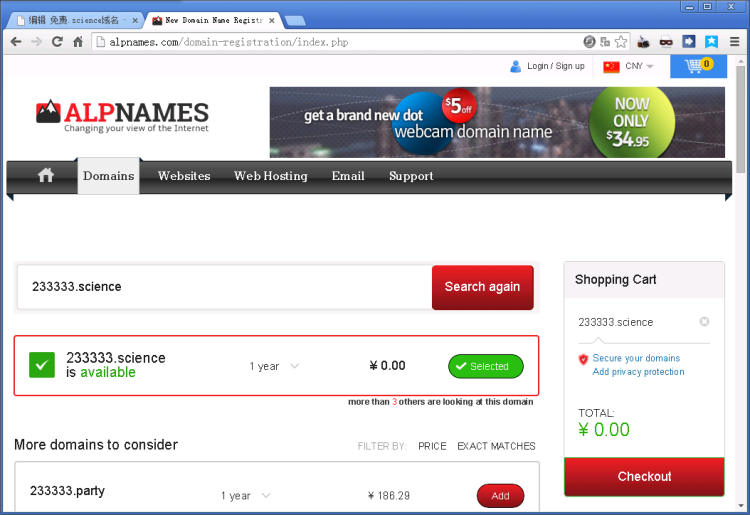The width and height of the screenshot is (750, 515).
Task: Open the 1 year dropdown for 233333.party
Action: tap(246, 496)
